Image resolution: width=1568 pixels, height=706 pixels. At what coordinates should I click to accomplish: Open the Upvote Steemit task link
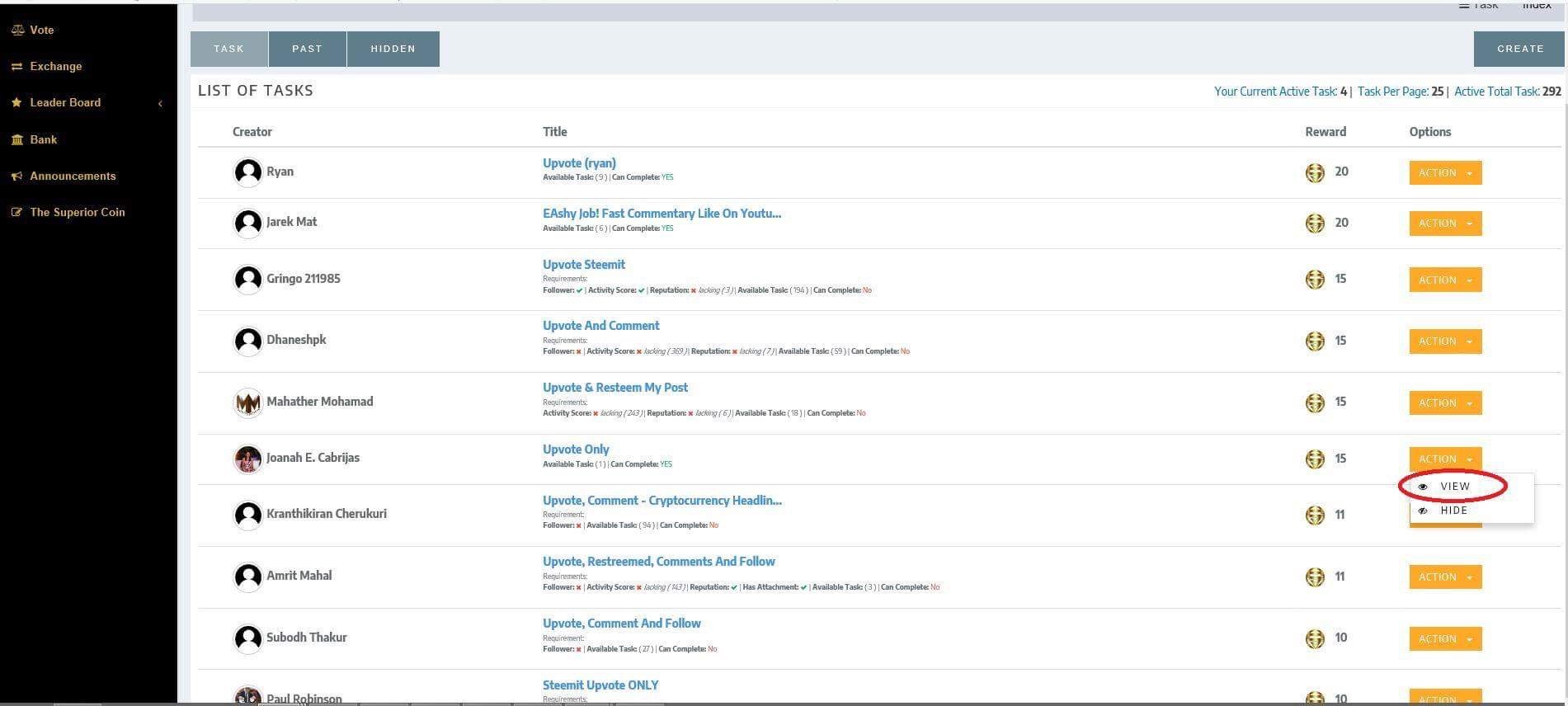[x=584, y=265]
